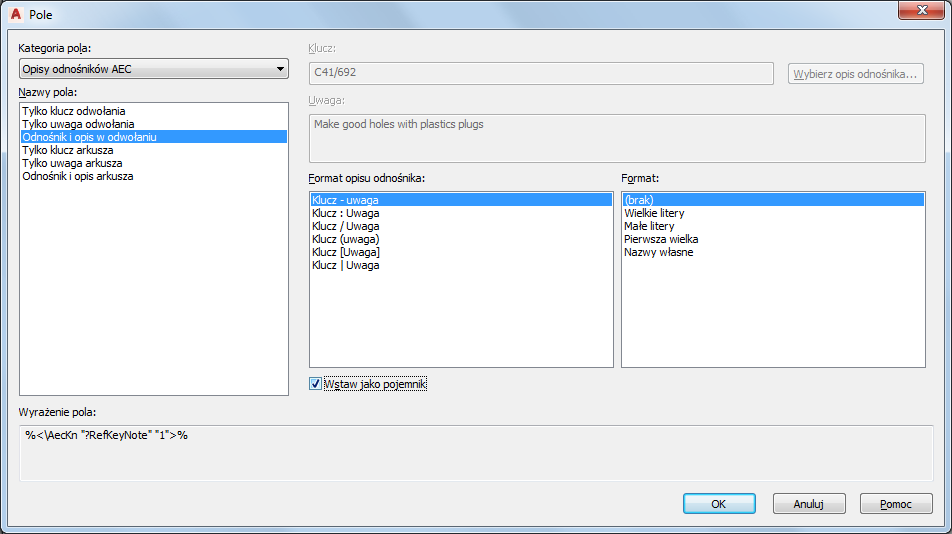Image resolution: width=952 pixels, height=534 pixels.
Task: Select 'Nazwy własne' text format
Action: [773, 252]
